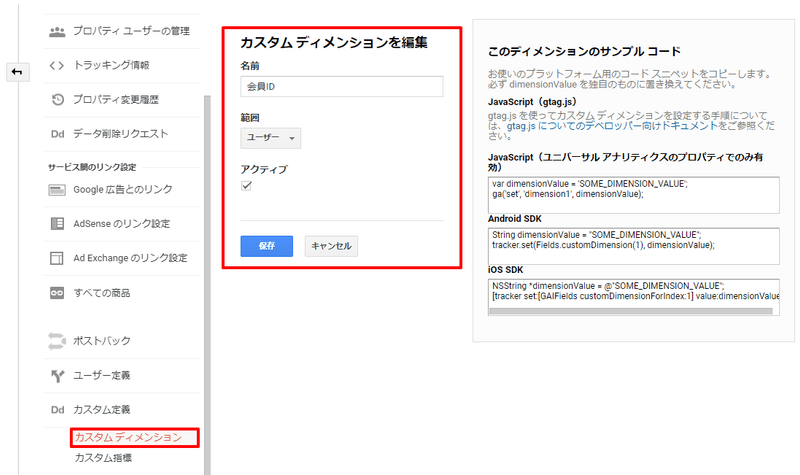Click the Android SDK code box
This screenshot has width=800, height=475.
coord(634,246)
